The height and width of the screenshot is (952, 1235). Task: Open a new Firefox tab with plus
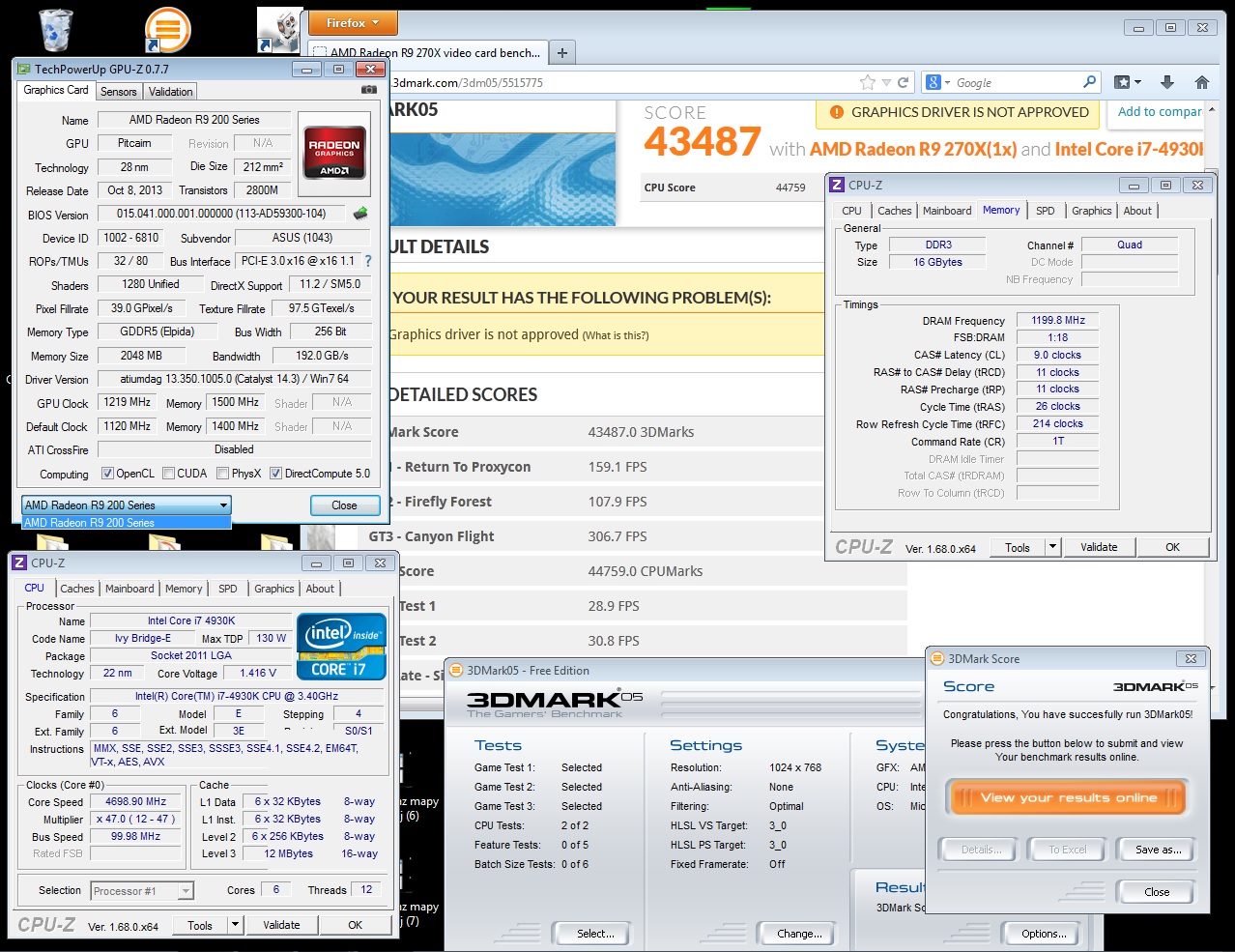tap(561, 52)
